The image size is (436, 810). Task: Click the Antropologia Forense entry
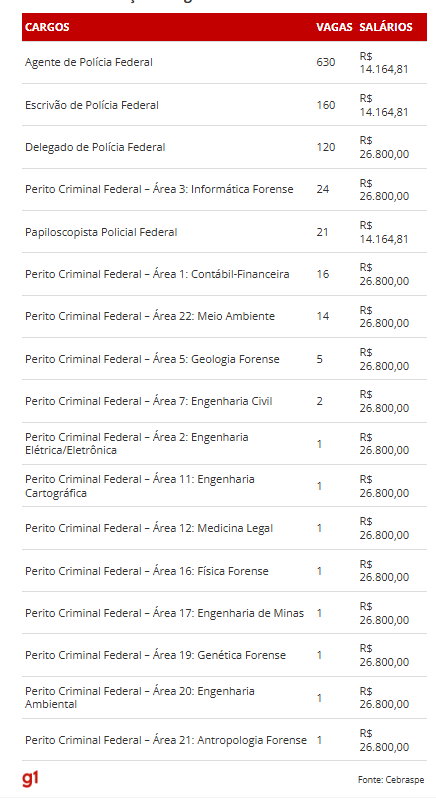[166, 740]
